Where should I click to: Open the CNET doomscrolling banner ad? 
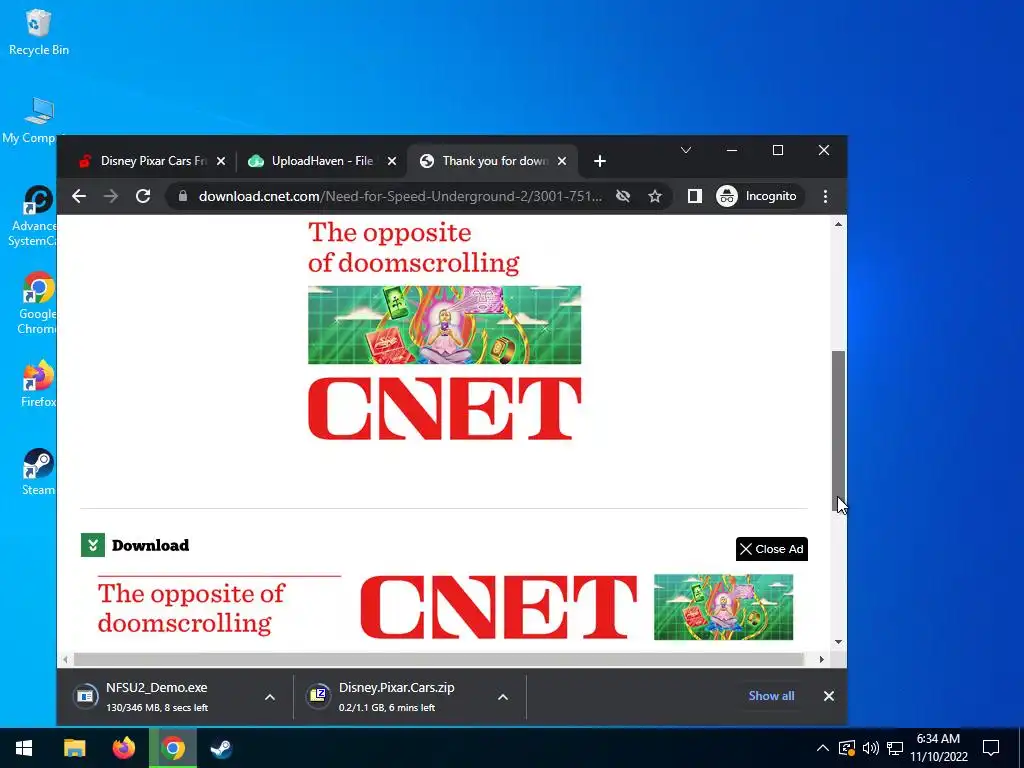click(x=445, y=607)
